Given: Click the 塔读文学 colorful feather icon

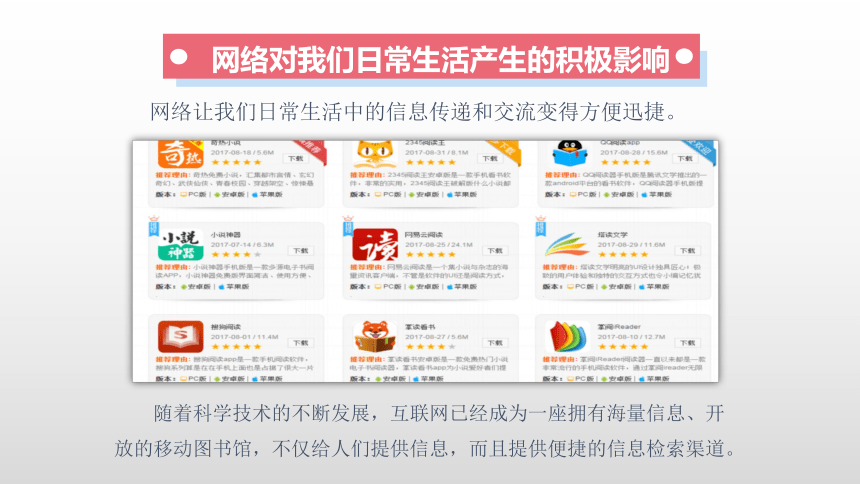Looking at the screenshot, I should (567, 245).
